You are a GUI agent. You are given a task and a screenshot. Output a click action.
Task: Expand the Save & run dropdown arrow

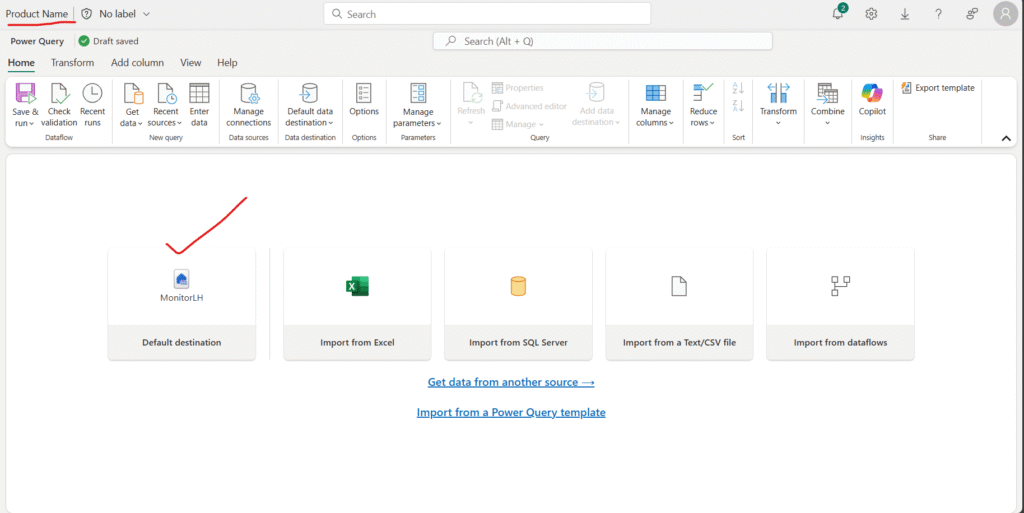[x=31, y=123]
